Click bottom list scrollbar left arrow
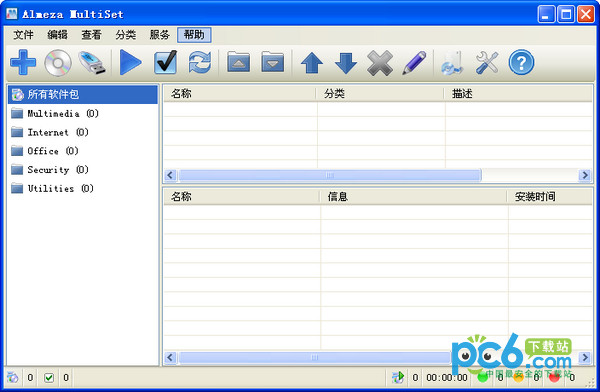 click(x=170, y=357)
